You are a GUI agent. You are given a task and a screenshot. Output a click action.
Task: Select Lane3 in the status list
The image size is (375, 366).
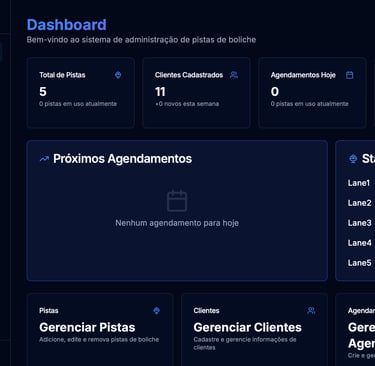[x=359, y=223]
